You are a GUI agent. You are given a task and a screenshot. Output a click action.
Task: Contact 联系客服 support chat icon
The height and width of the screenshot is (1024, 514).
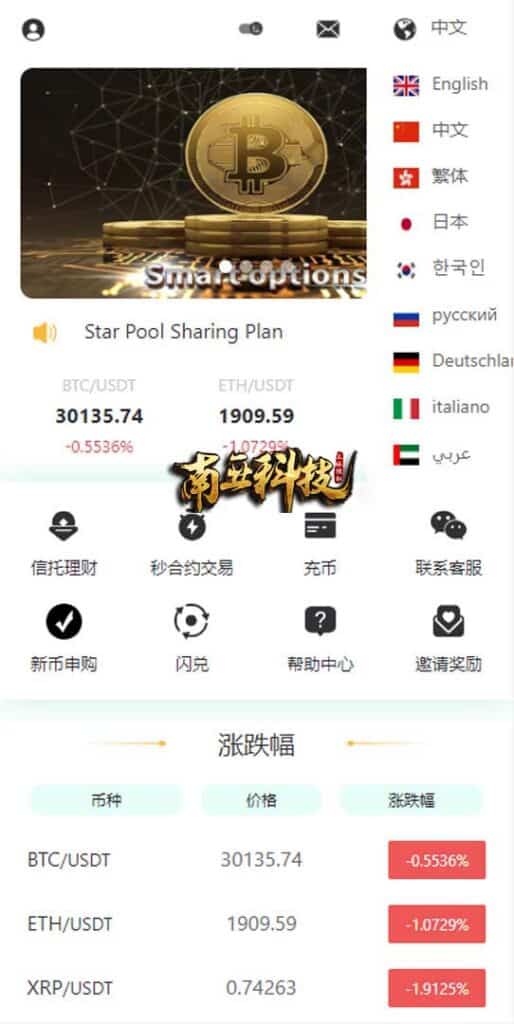pos(448,525)
